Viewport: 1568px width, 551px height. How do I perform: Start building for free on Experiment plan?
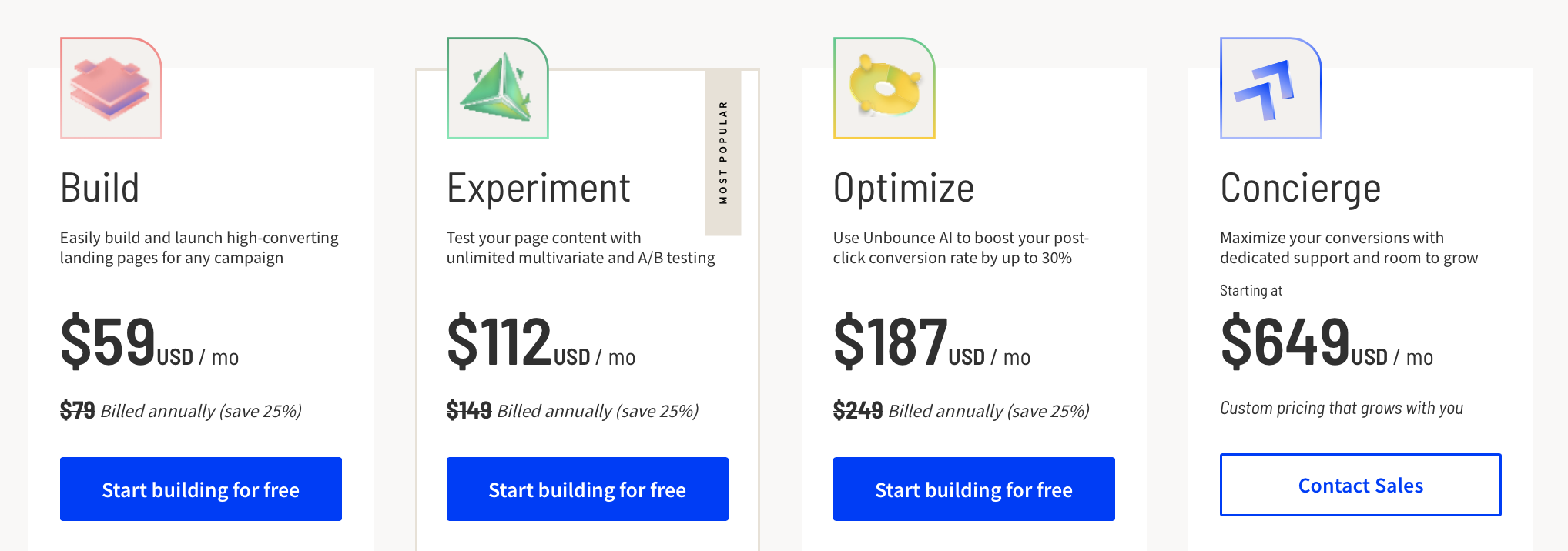(588, 489)
